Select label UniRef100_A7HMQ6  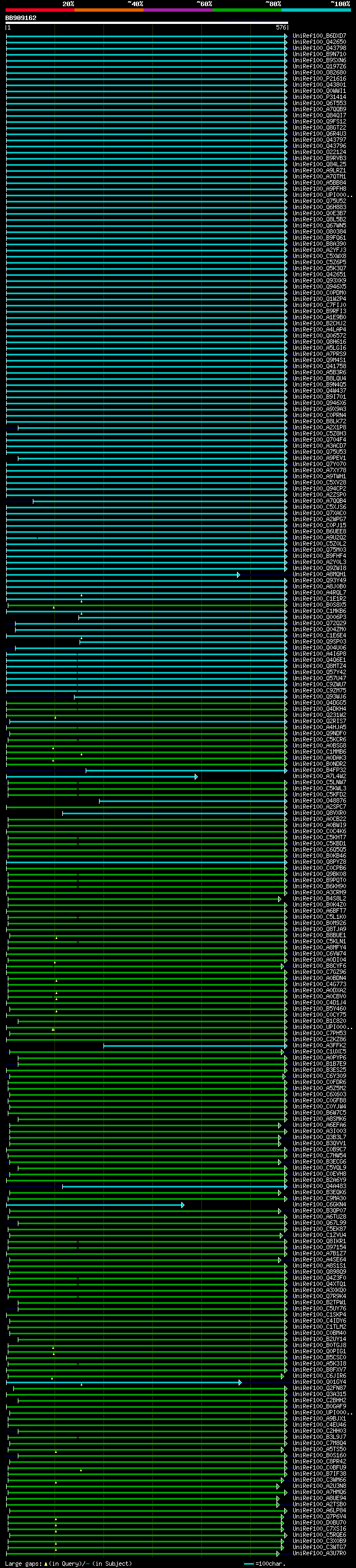click(x=319, y=1492)
